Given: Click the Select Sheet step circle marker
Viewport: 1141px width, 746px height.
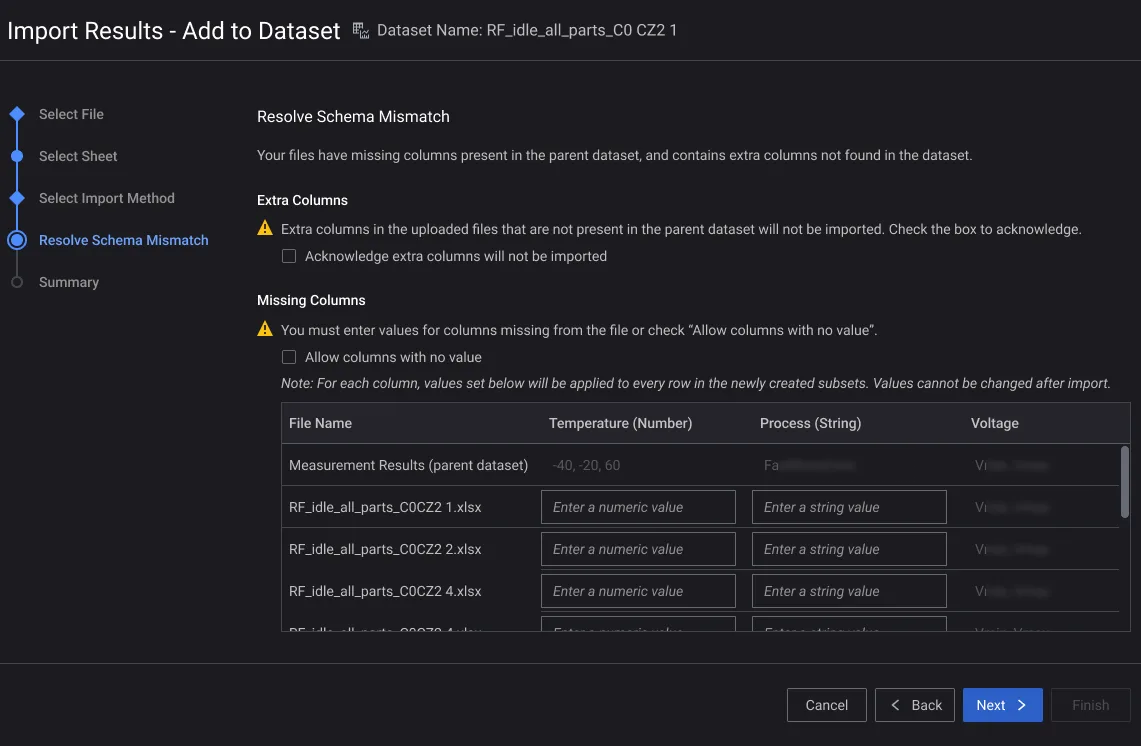Looking at the screenshot, I should click(17, 156).
